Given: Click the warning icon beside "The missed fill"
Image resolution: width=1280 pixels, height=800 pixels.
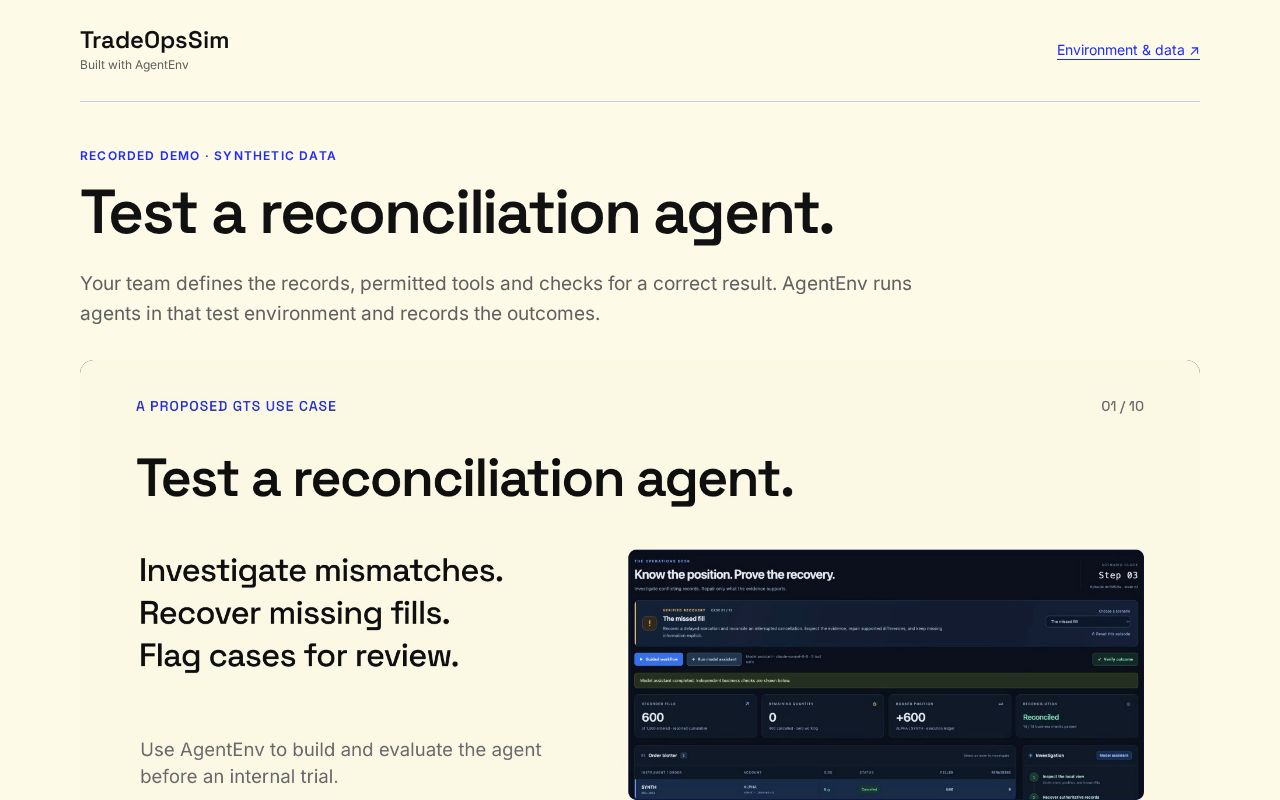Looking at the screenshot, I should [x=650, y=623].
